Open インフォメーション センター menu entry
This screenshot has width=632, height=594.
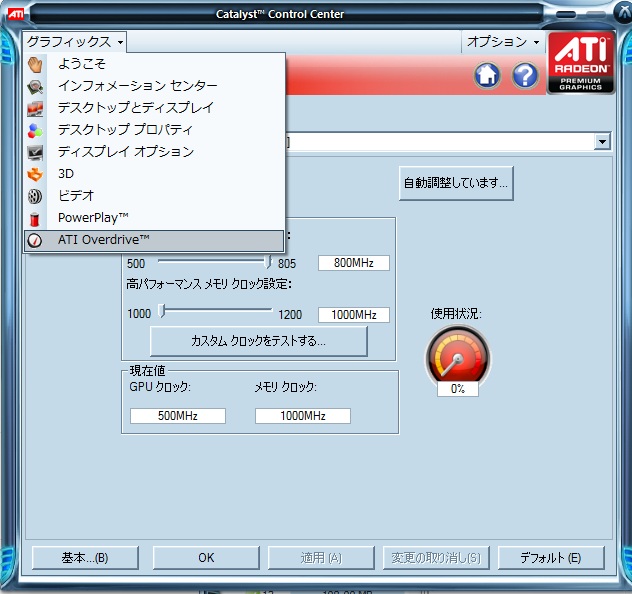(x=154, y=85)
